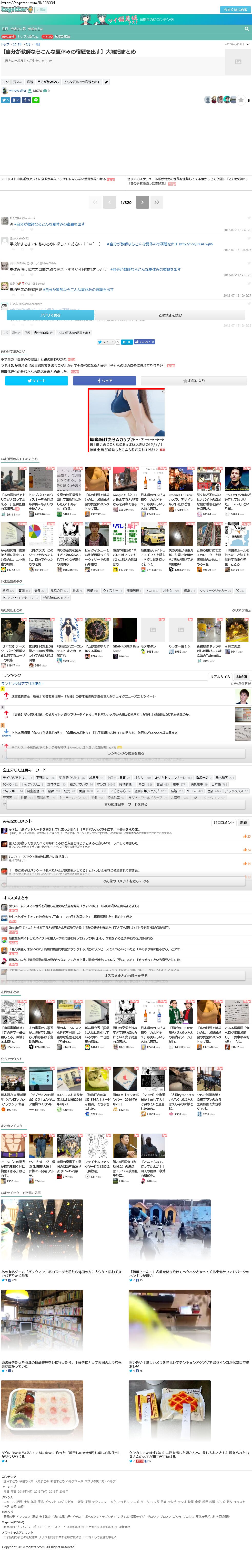Click the この続きを読む button
The width and height of the screenshot is (252, 1568).
tap(170, 315)
